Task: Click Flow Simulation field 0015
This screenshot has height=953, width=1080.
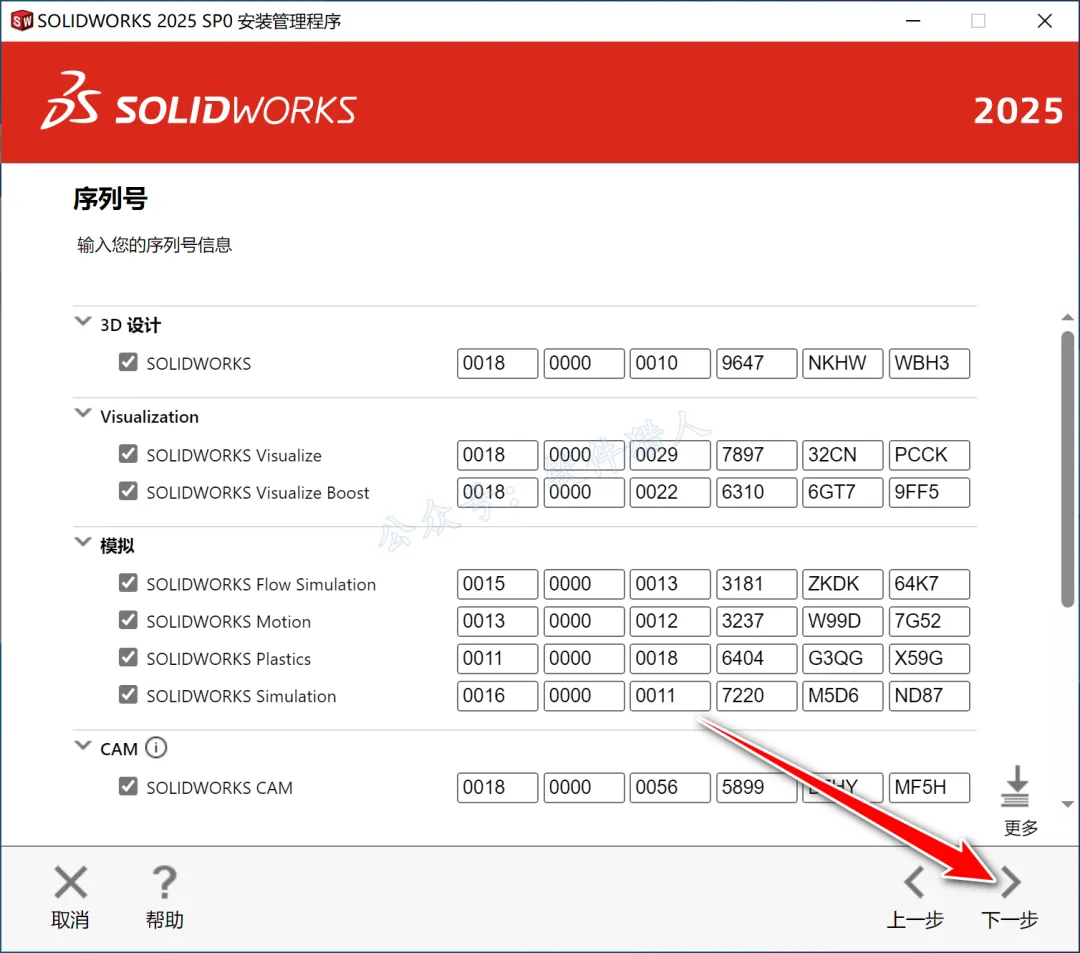Action: pos(497,584)
